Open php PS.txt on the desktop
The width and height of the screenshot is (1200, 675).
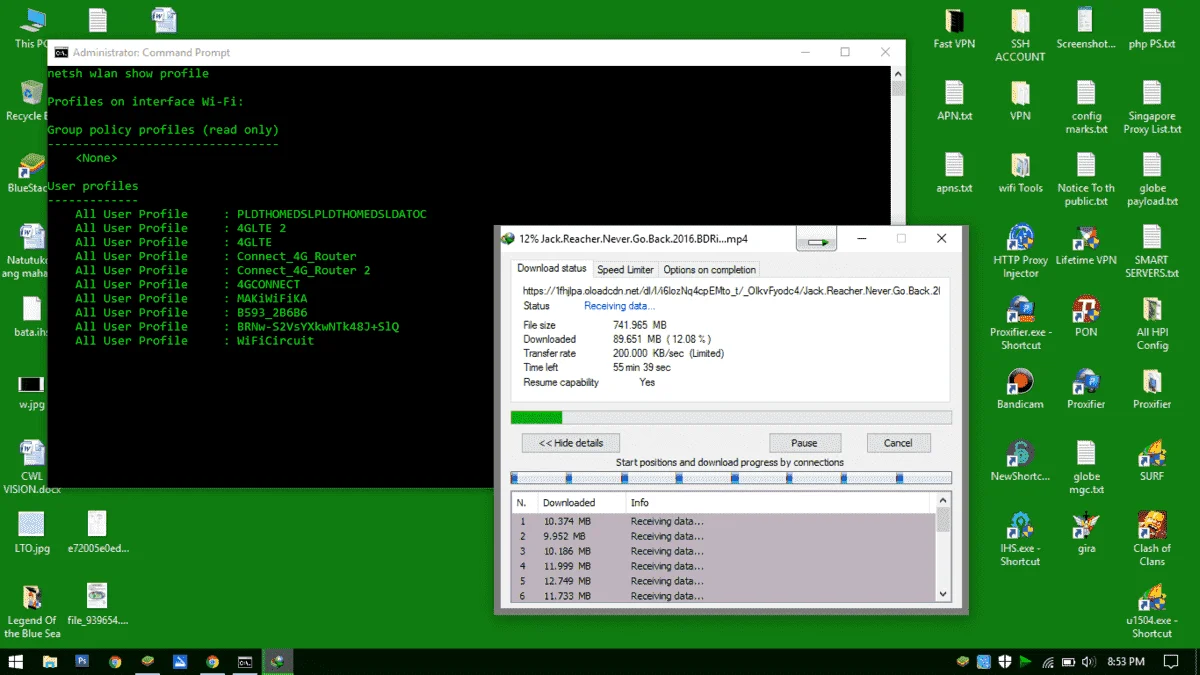[x=1152, y=29]
